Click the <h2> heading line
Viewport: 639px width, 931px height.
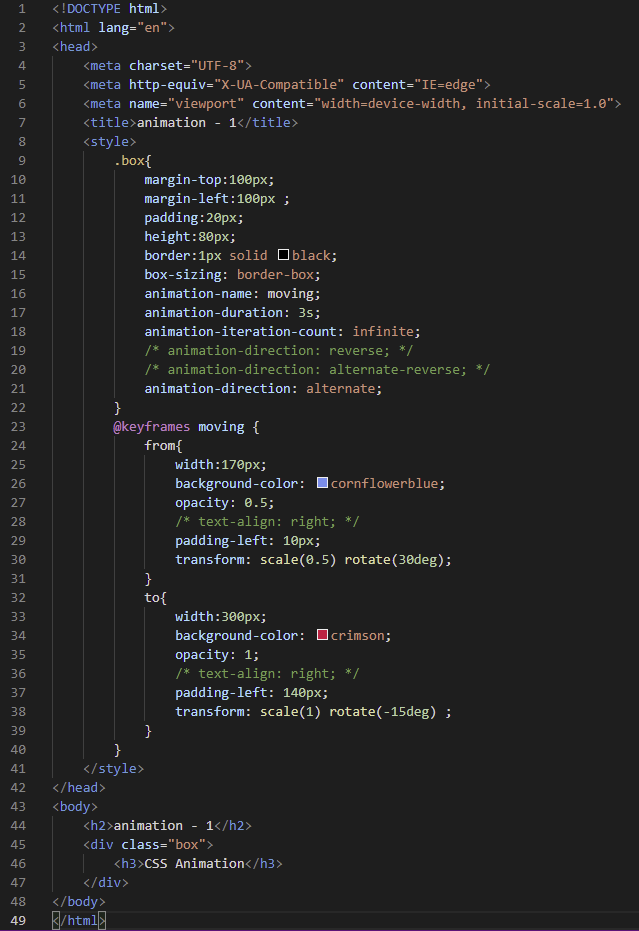point(167,825)
